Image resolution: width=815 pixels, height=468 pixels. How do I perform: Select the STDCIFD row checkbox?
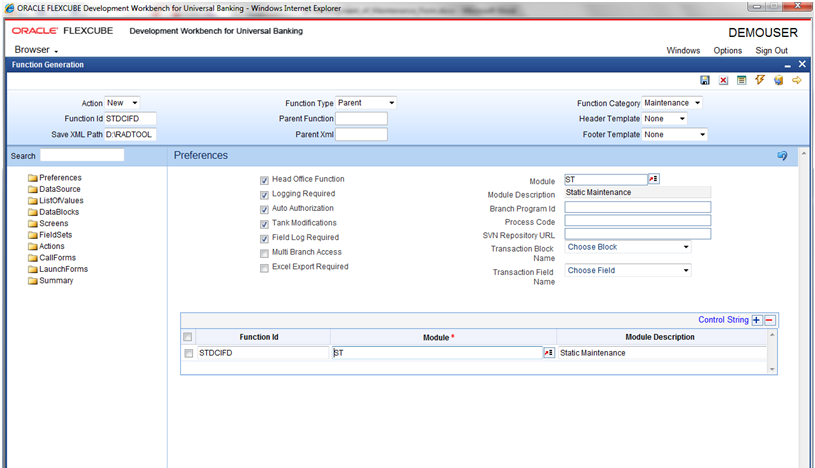pos(189,354)
